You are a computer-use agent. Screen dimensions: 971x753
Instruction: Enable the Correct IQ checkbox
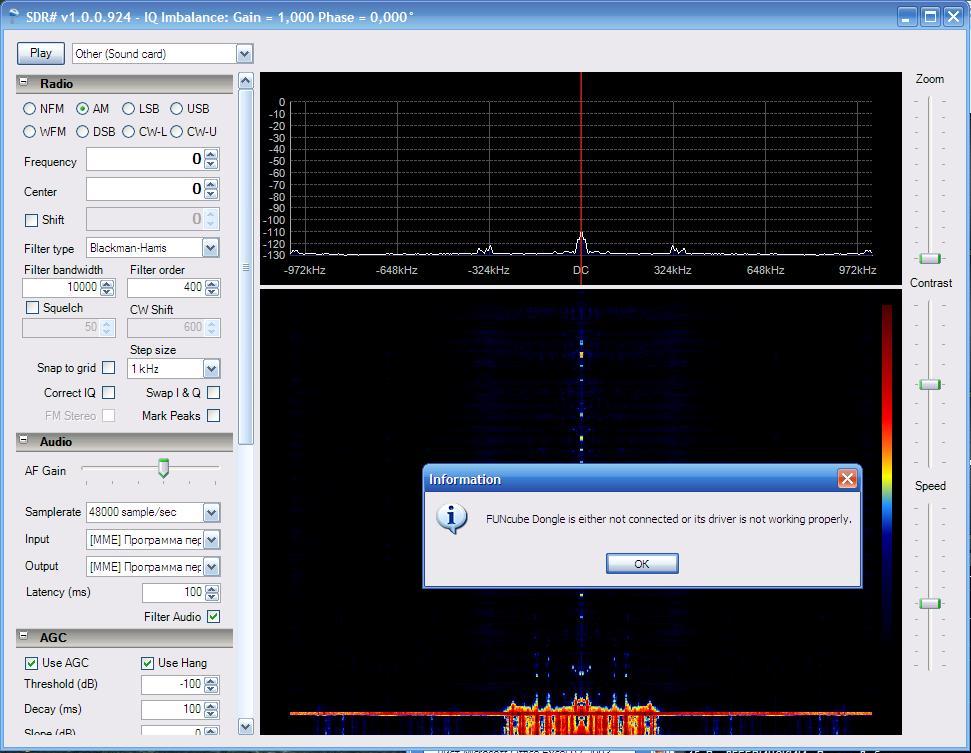108,393
